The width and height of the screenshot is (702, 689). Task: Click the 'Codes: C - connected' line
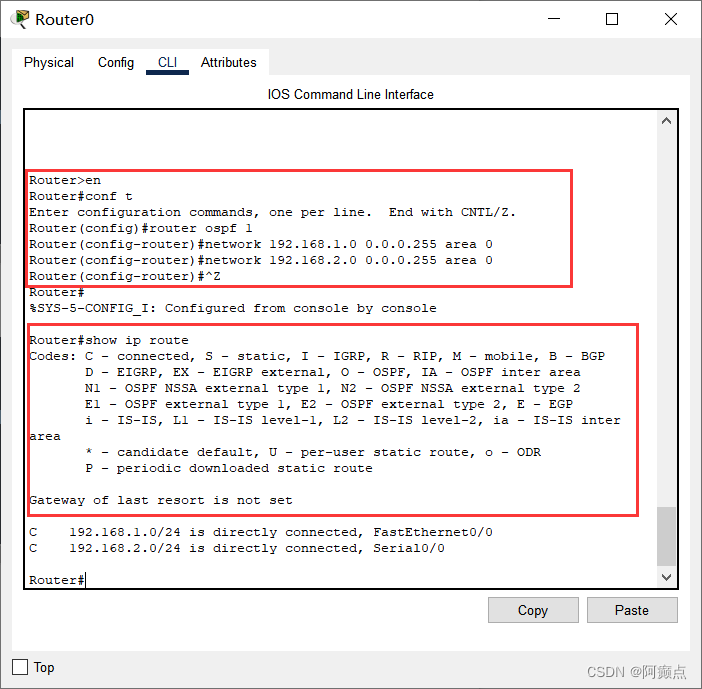click(317, 356)
